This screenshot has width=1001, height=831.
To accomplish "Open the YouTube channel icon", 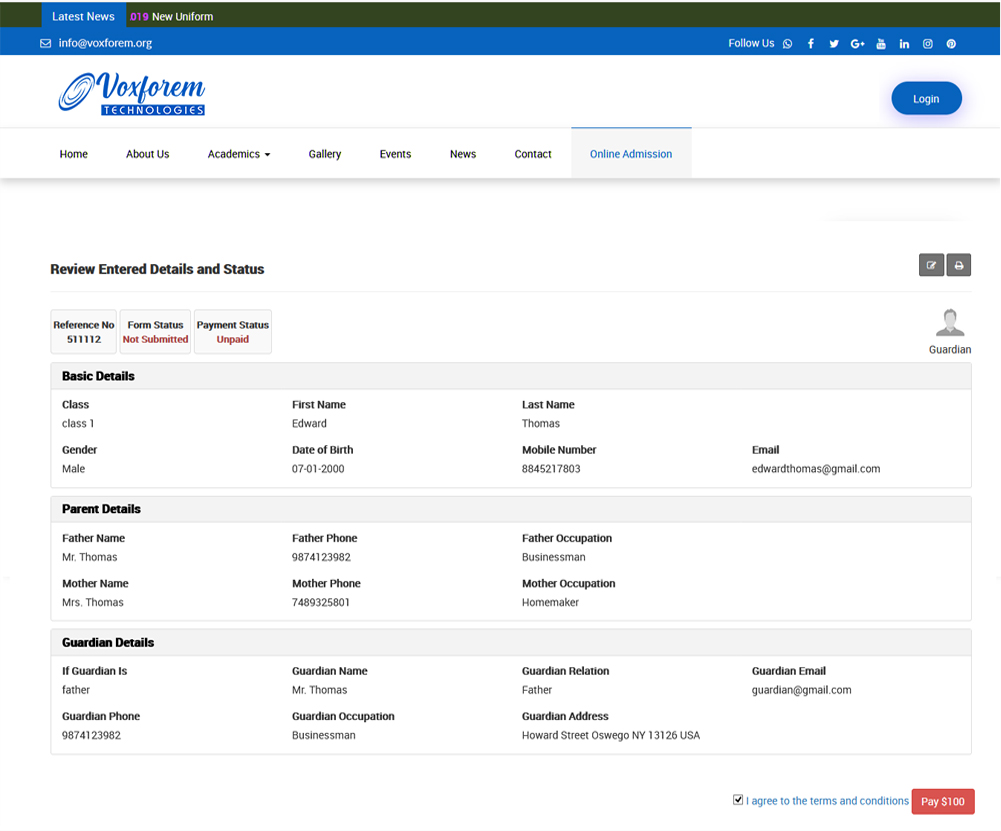I will point(881,44).
